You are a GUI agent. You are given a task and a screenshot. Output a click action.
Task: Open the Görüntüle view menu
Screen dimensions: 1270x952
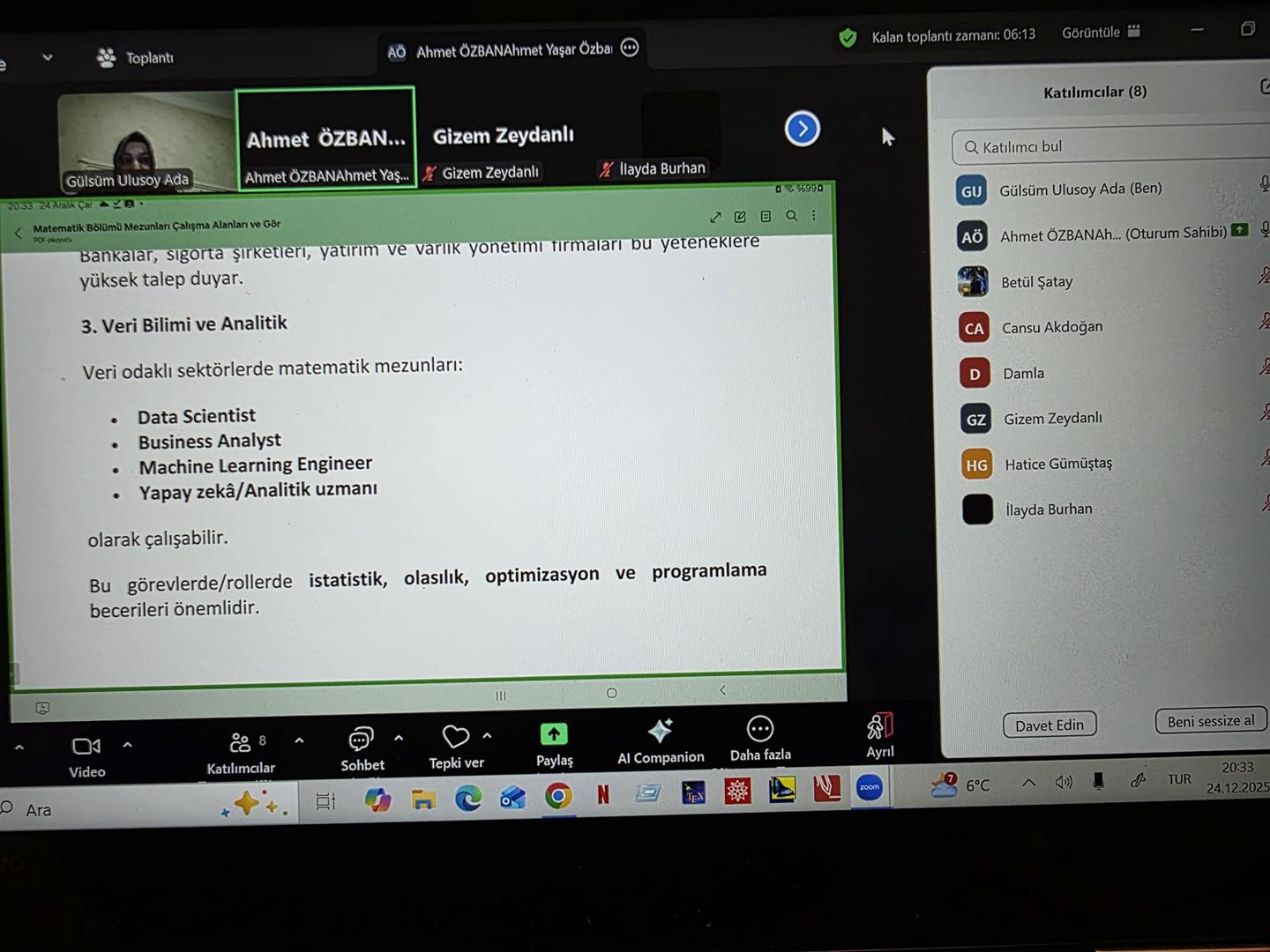[x=1101, y=33]
